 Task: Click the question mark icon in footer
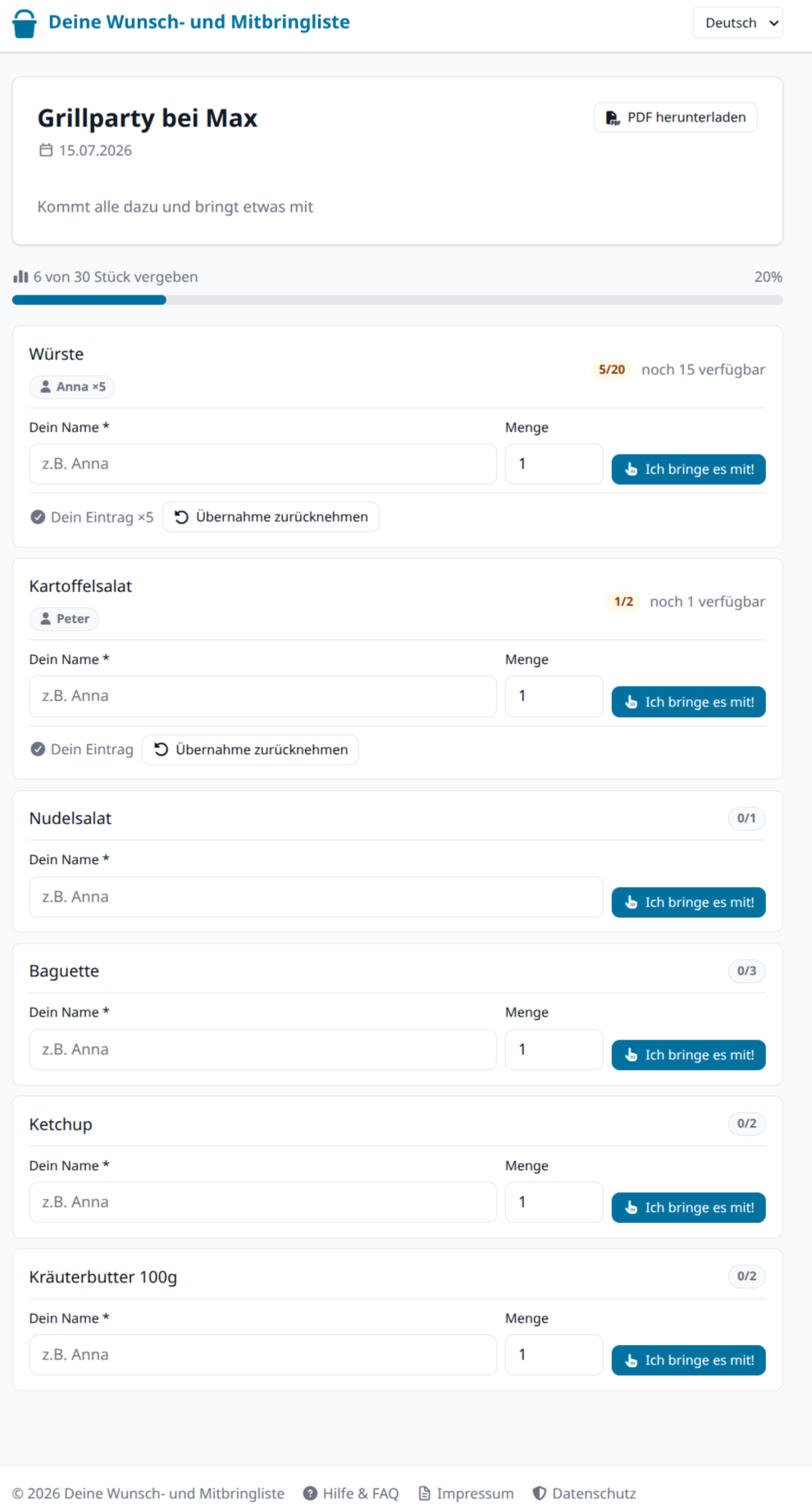point(310,1493)
